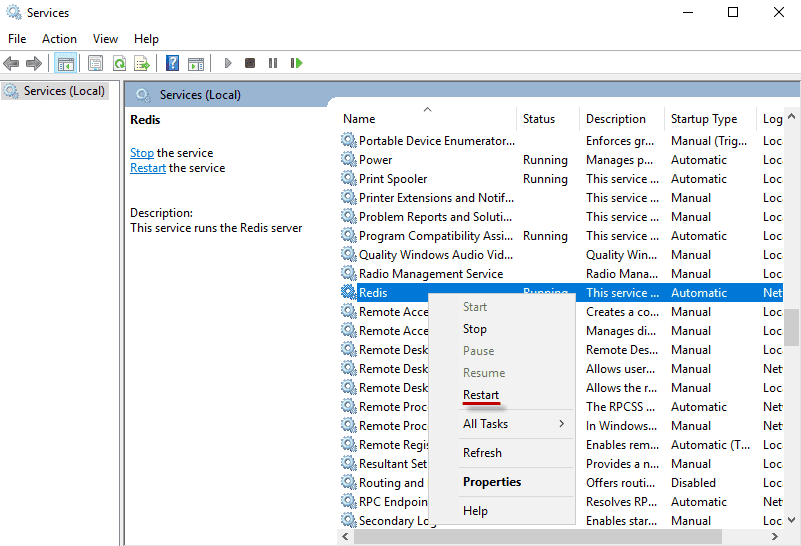Click the Start Service play icon

click(x=228, y=63)
